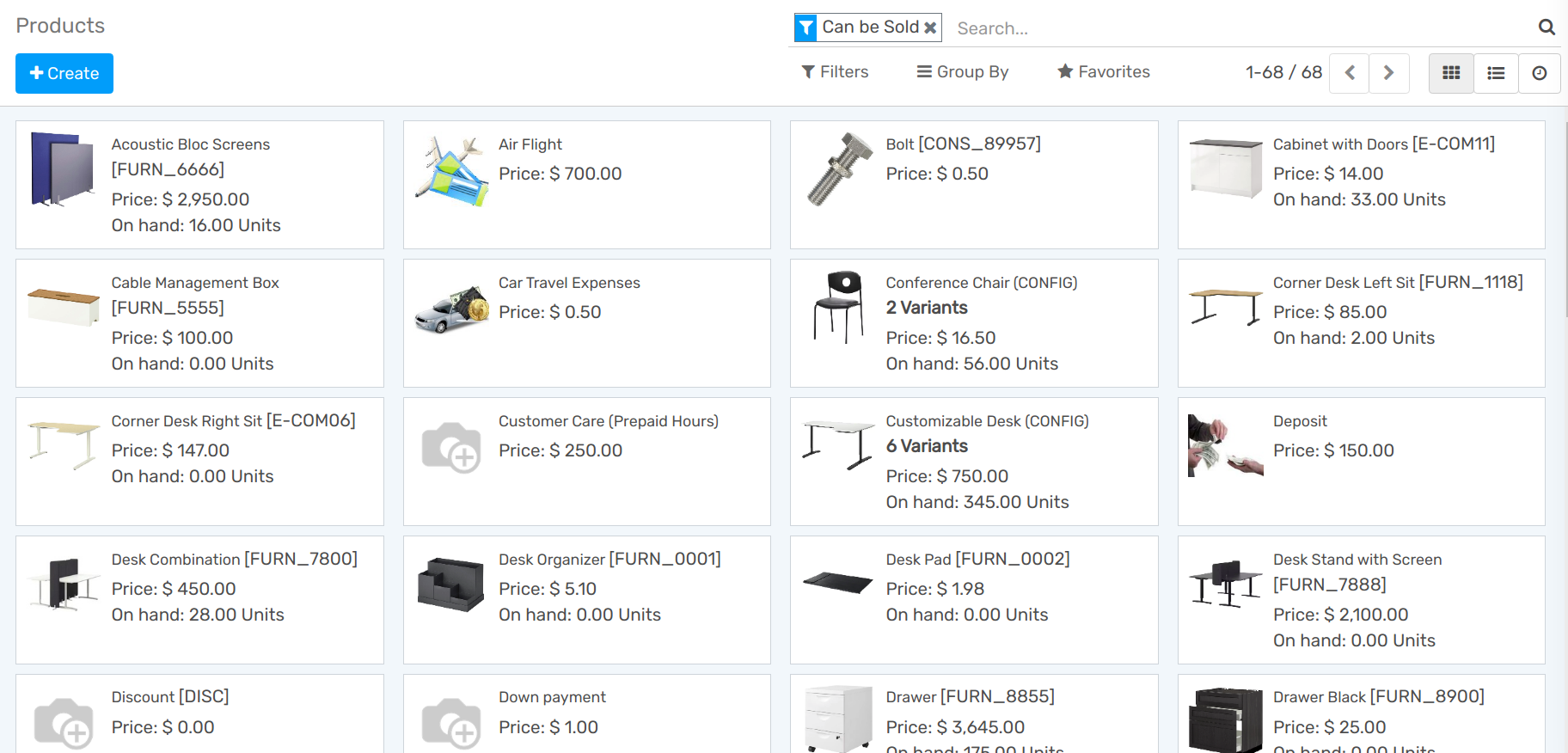Remove the Can be Sold filter

[x=930, y=28]
